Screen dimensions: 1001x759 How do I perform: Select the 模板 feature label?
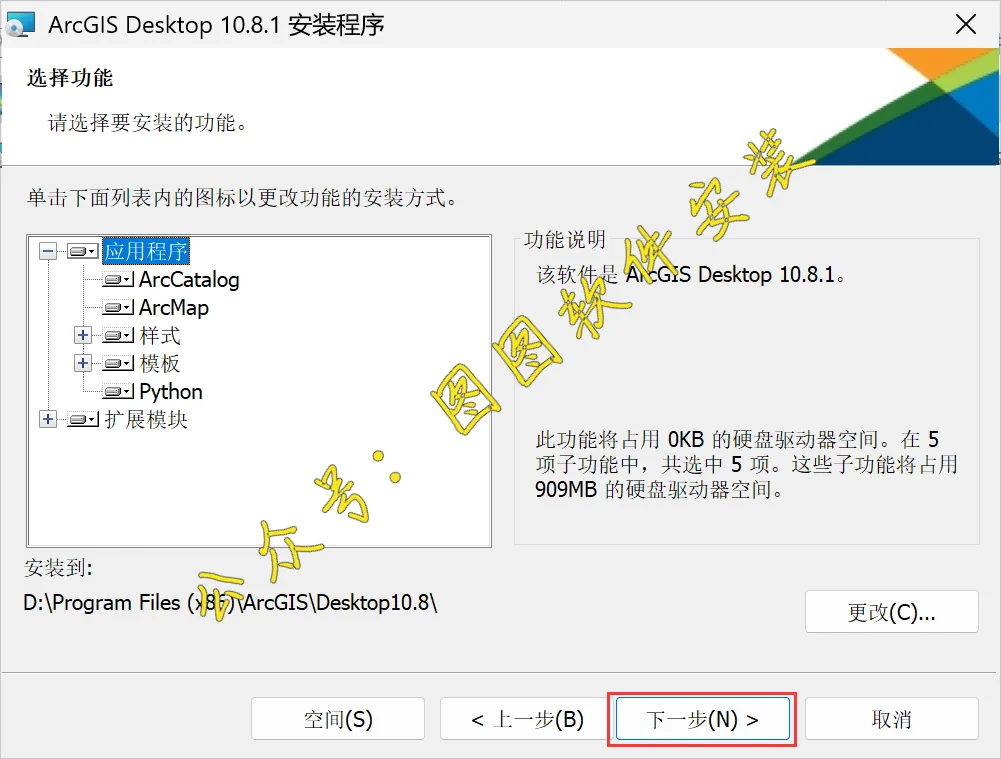160,363
